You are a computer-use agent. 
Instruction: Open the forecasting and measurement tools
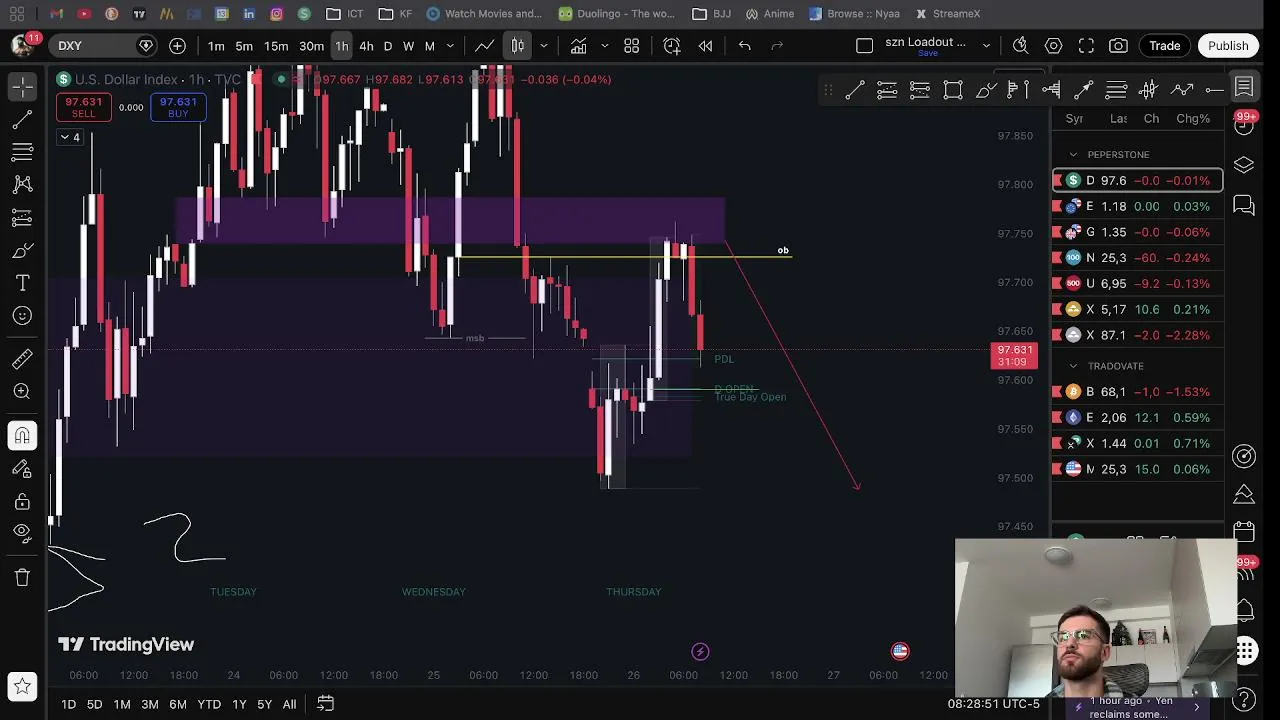pos(22,218)
